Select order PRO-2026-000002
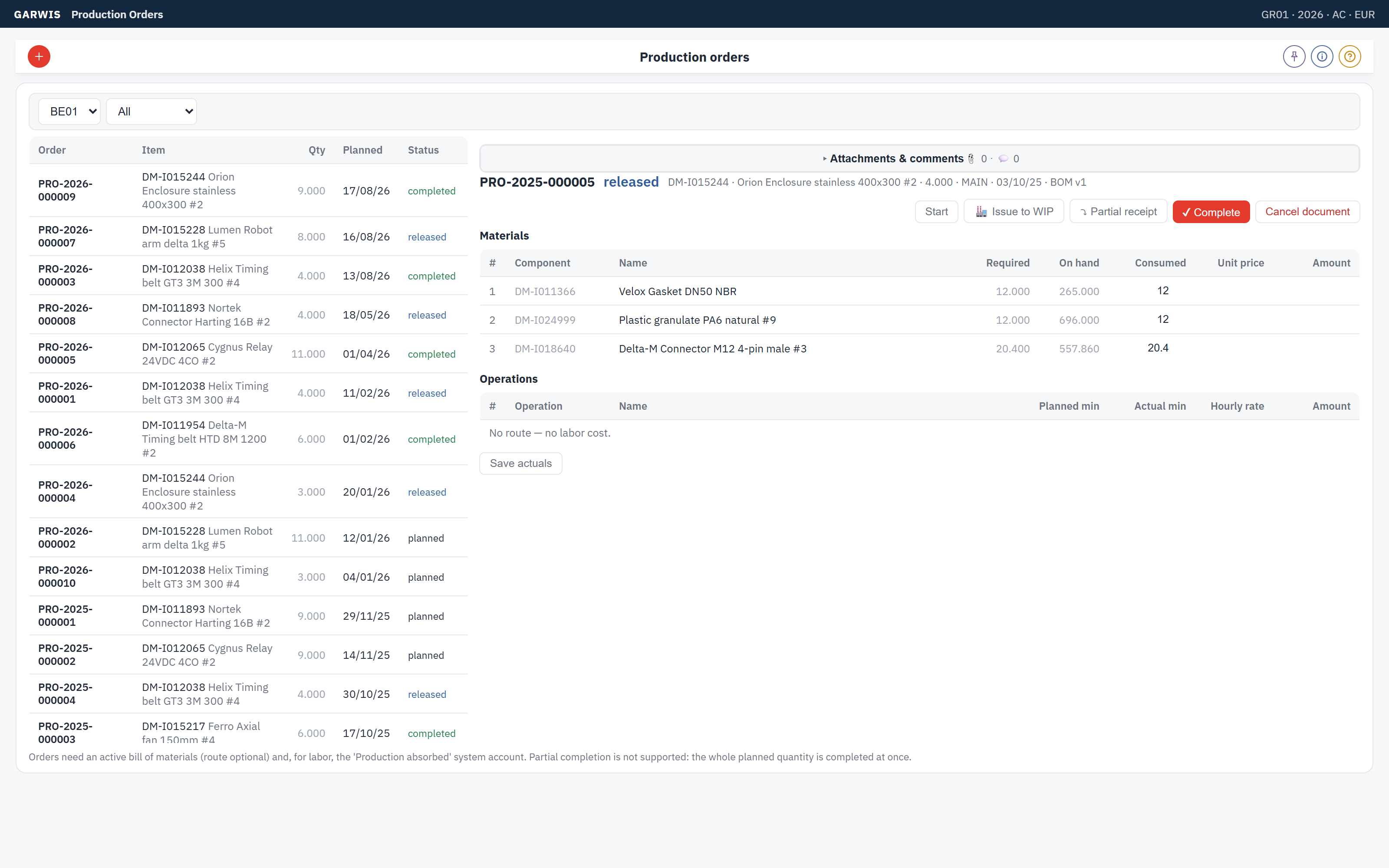Viewport: 1389px width, 868px height. [249, 538]
